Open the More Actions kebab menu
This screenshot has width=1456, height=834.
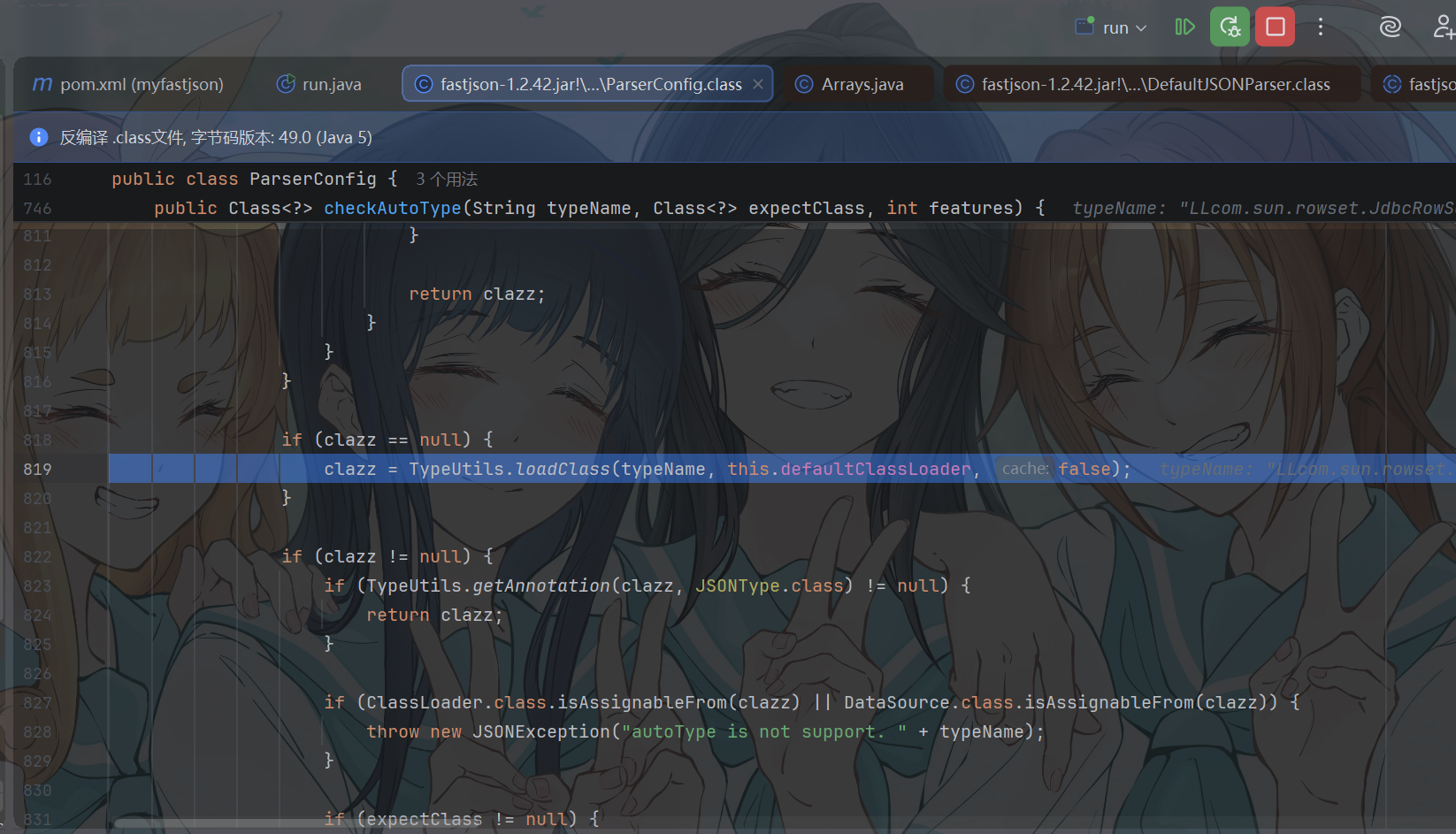(1321, 27)
